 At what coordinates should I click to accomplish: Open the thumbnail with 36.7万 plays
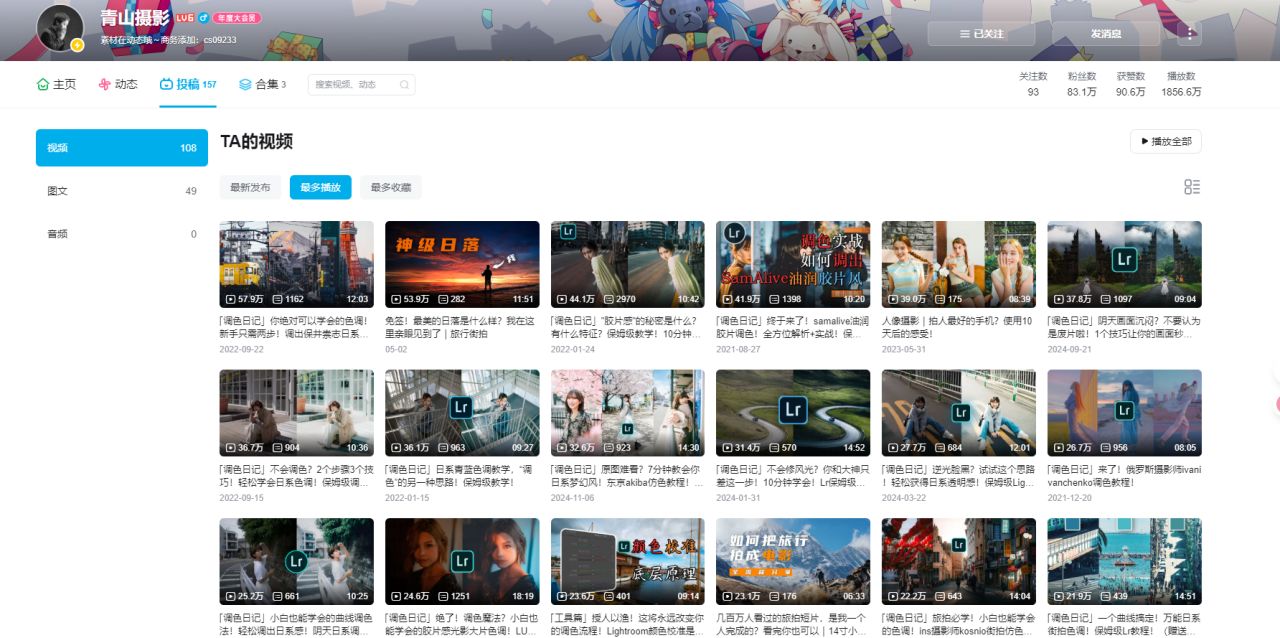click(297, 413)
